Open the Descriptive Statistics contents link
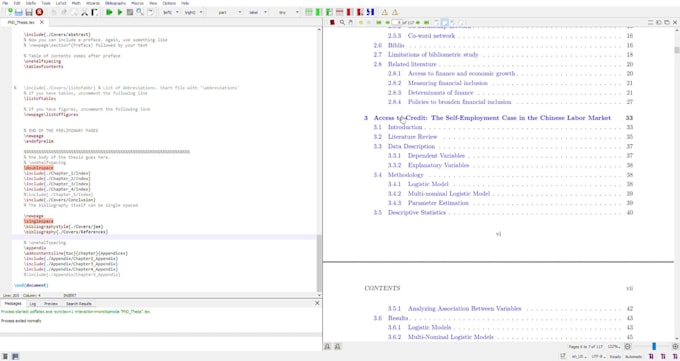Screen dimensions: 680x361 coord(417,213)
